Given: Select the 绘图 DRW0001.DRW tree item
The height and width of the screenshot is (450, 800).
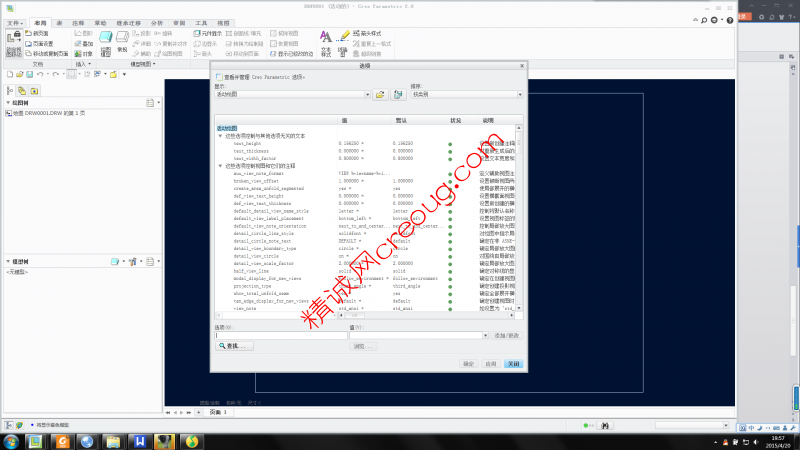Looking at the screenshot, I should [x=45, y=113].
